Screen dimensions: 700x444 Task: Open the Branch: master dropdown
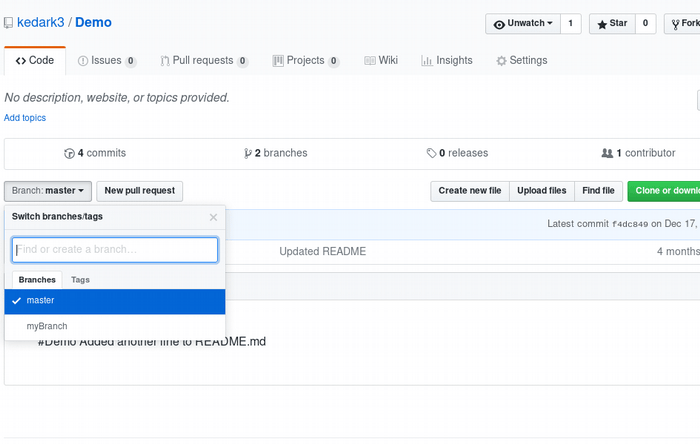pyautogui.click(x=48, y=190)
